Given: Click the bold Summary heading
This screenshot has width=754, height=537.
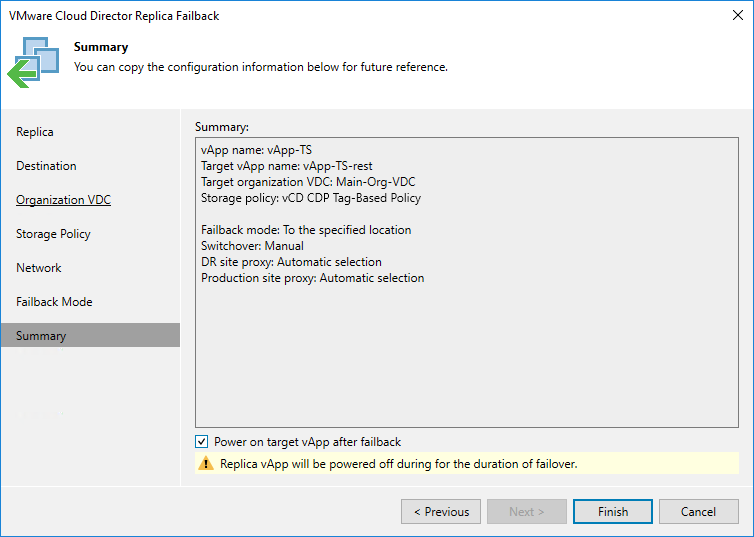Looking at the screenshot, I should 101,47.
